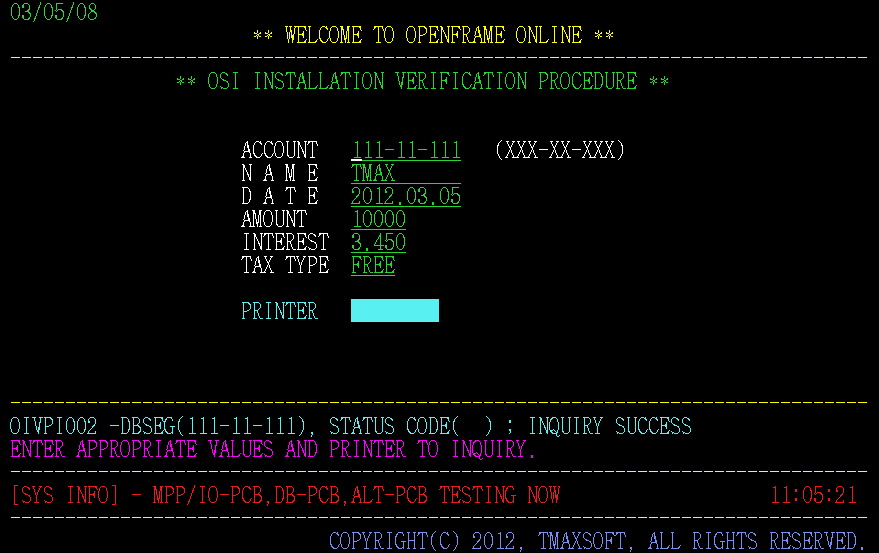Viewport: 879px width, 553px height.
Task: Click the WELCOME TO OPENFRAME ONLINE title
Action: 433,36
